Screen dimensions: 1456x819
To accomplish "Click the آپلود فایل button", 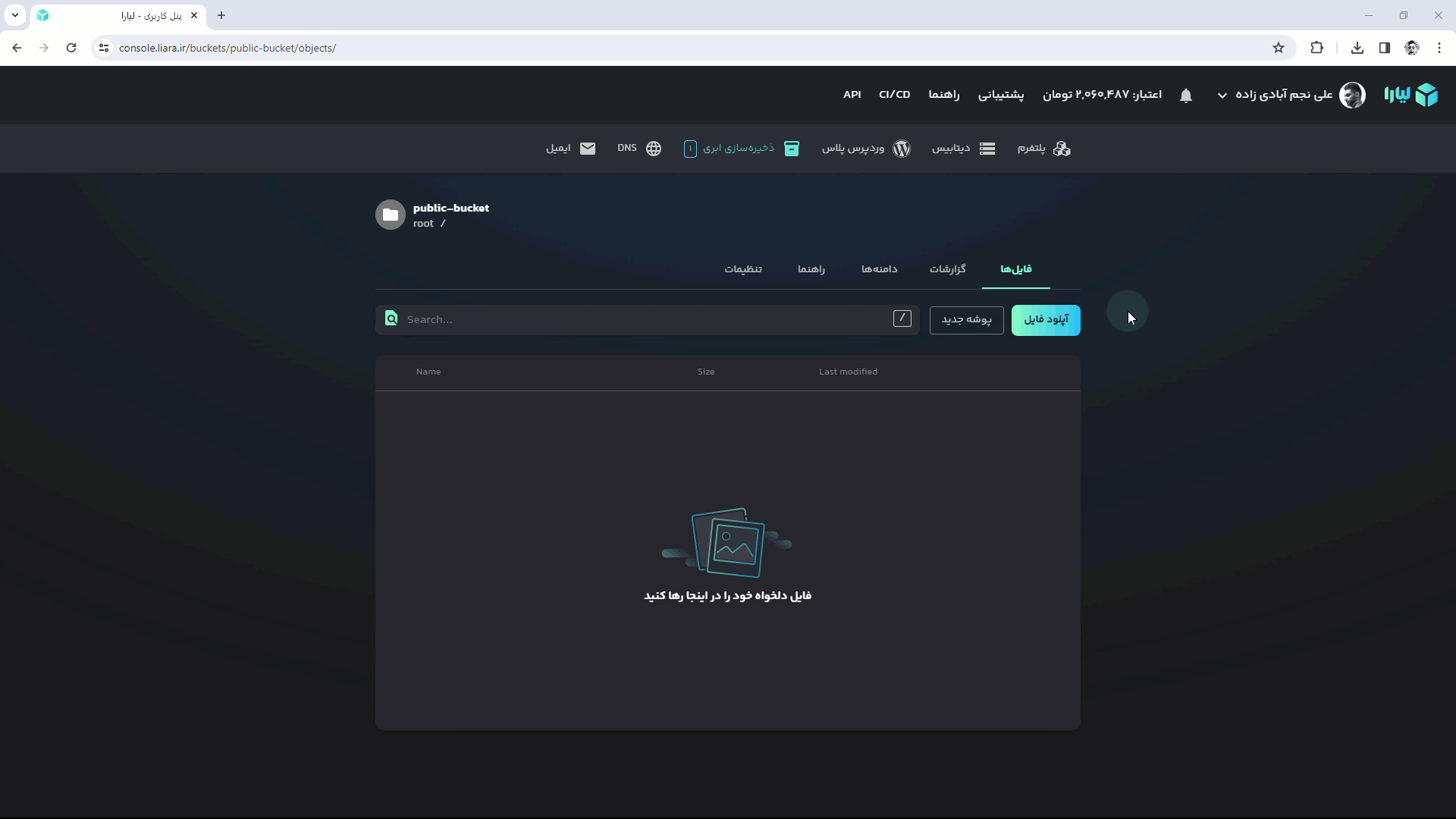I will coord(1046,320).
